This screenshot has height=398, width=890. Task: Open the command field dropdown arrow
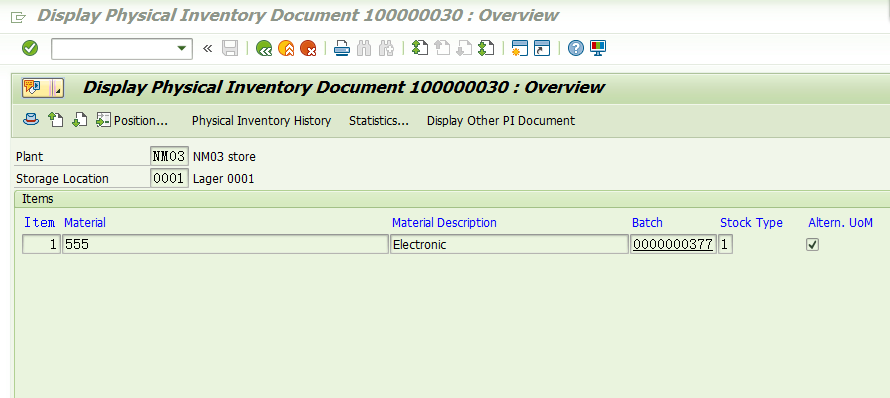[x=182, y=49]
